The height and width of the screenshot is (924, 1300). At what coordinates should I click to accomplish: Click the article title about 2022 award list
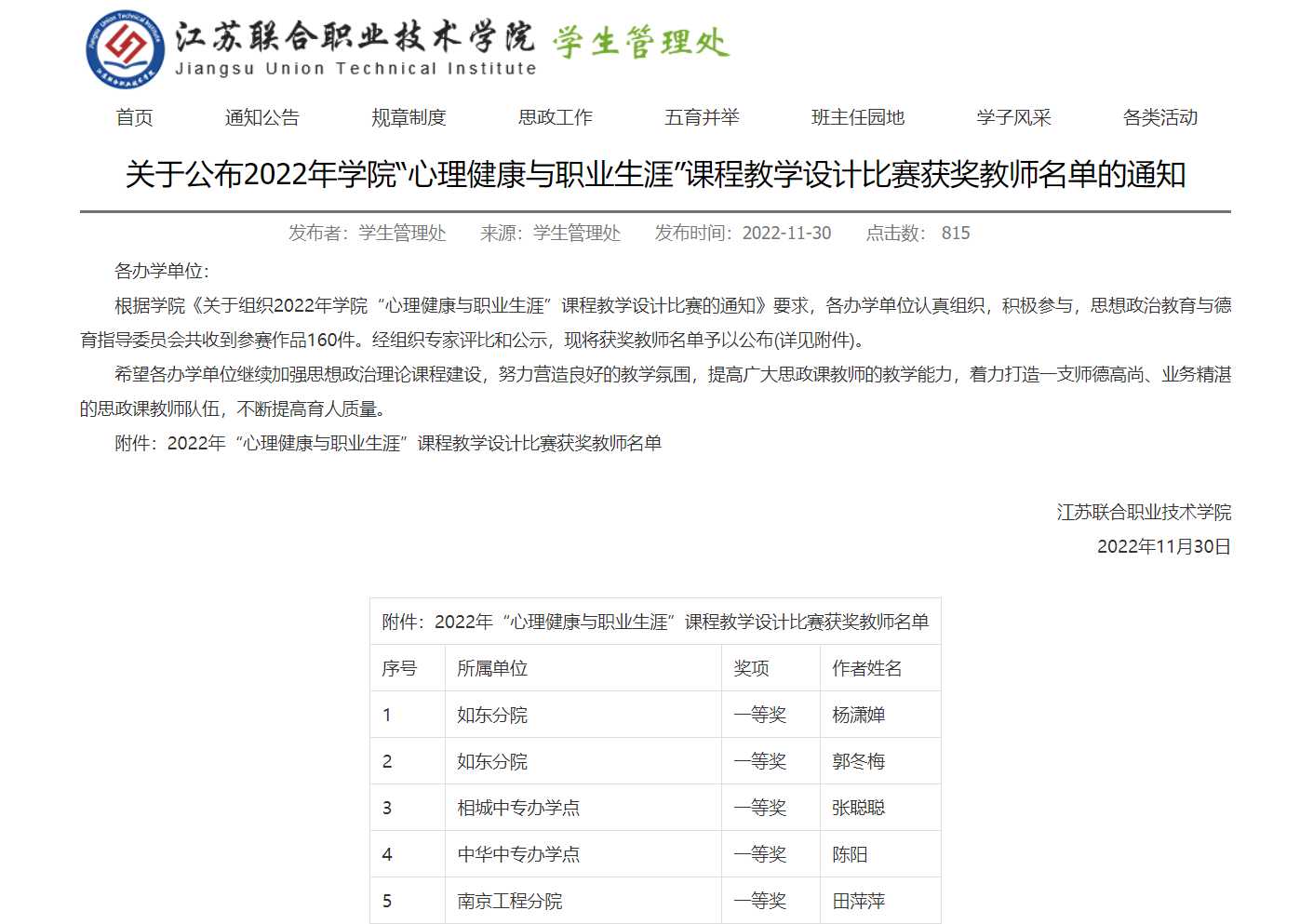click(655, 175)
